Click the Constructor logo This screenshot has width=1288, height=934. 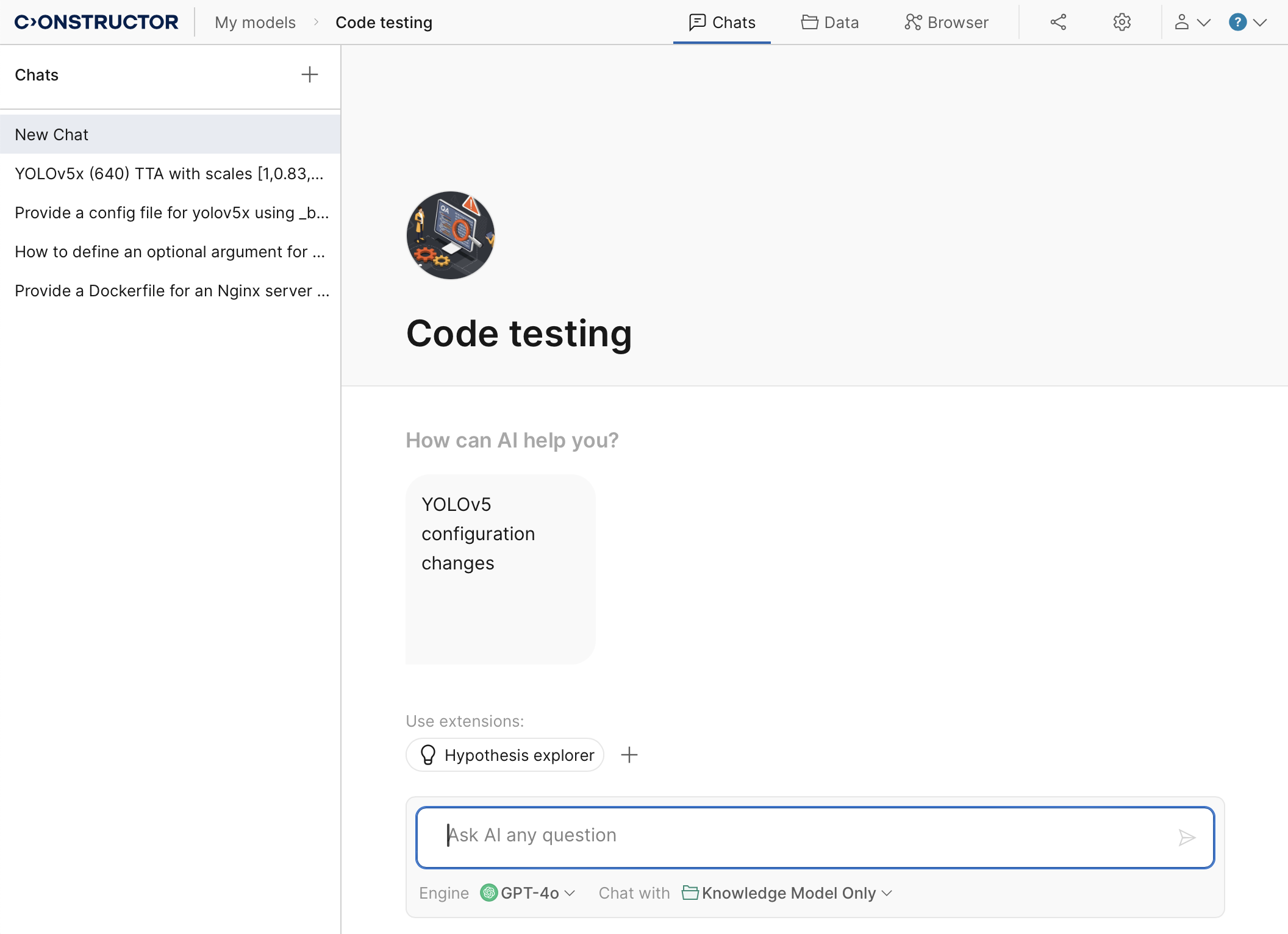(x=96, y=23)
